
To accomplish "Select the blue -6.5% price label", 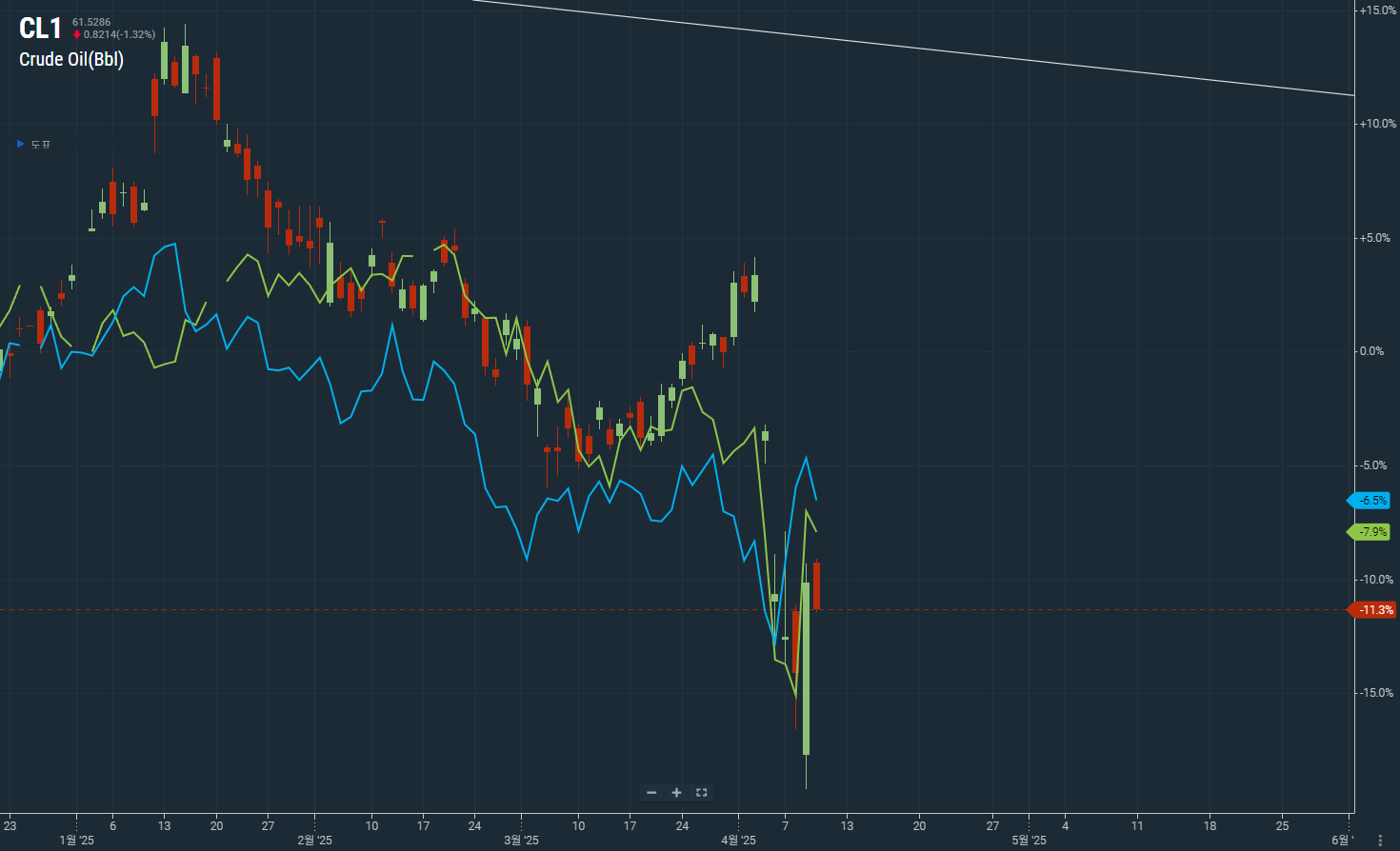I will (1370, 501).
